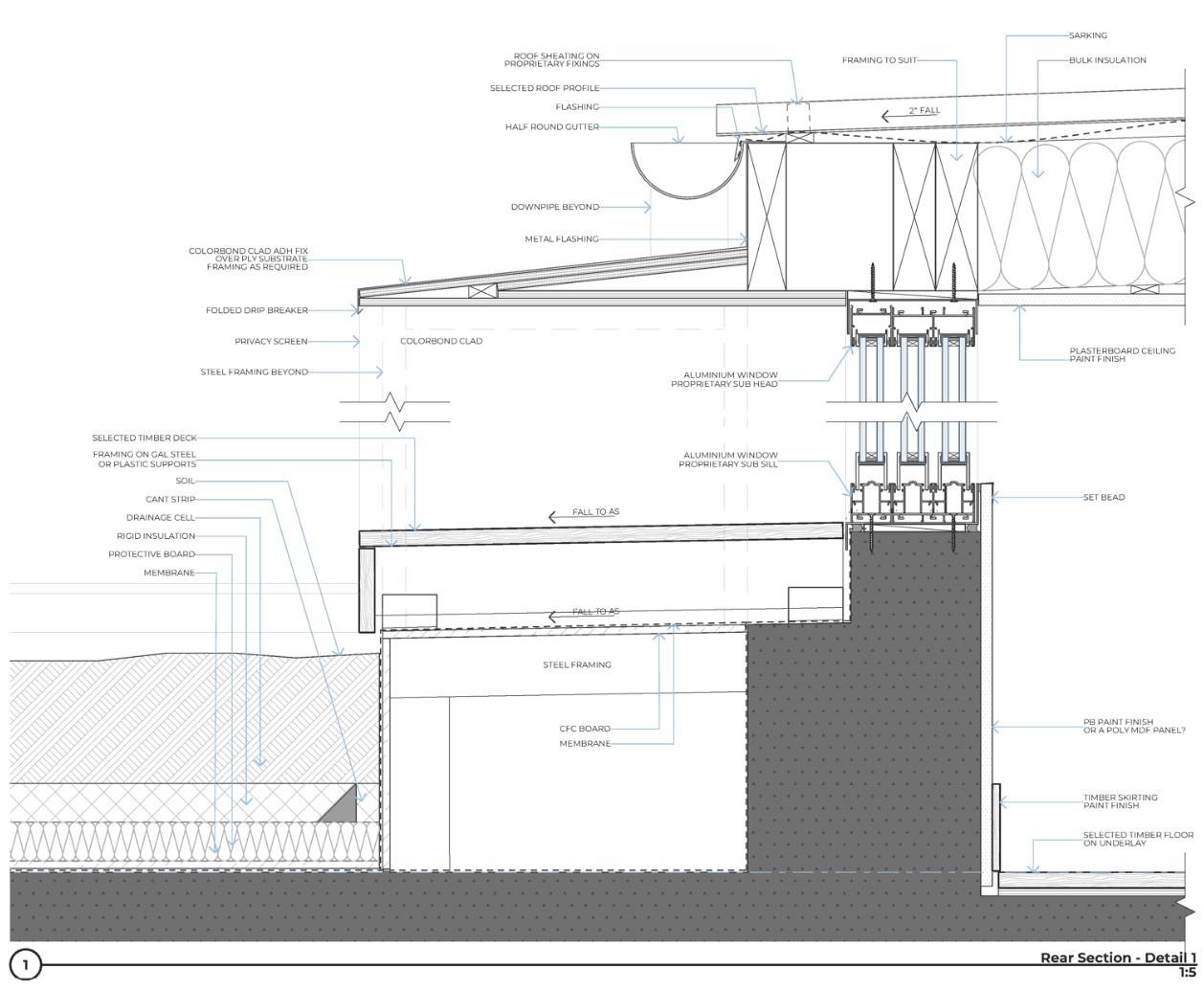The height and width of the screenshot is (990, 1204).
Task: Click the 'FRAMING TO SUIT' label
Action: tap(880, 60)
